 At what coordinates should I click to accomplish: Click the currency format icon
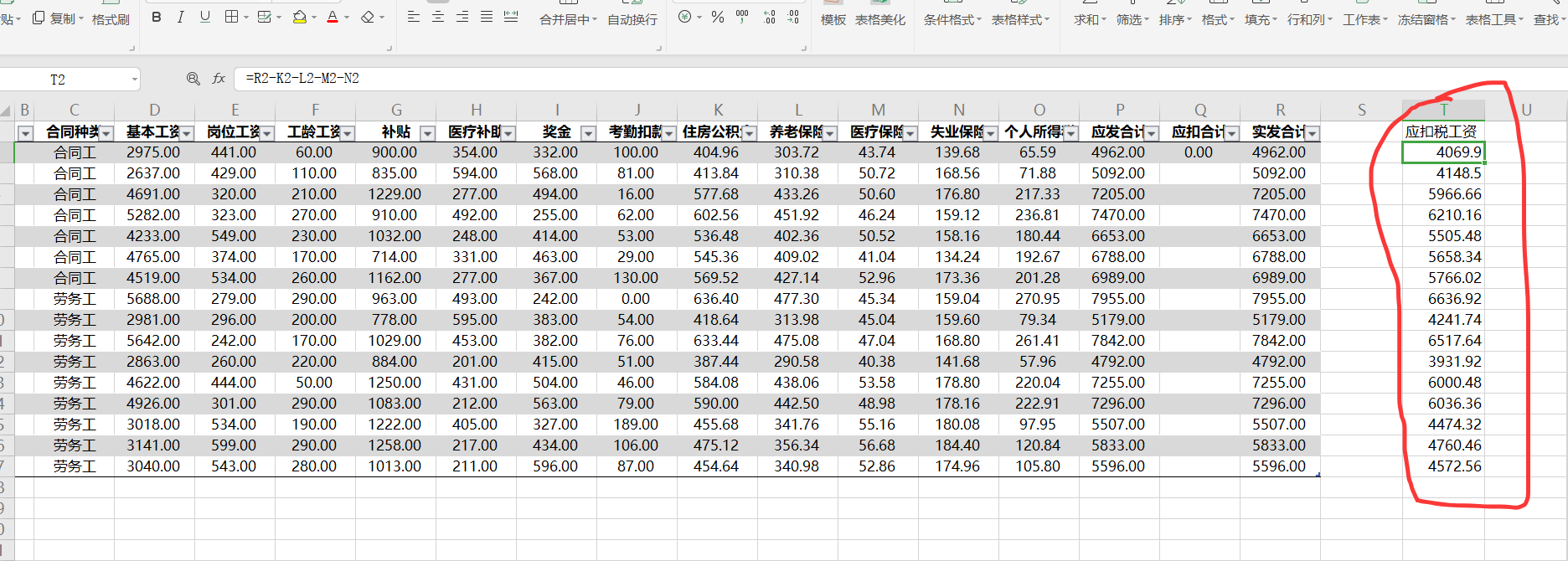tap(685, 18)
